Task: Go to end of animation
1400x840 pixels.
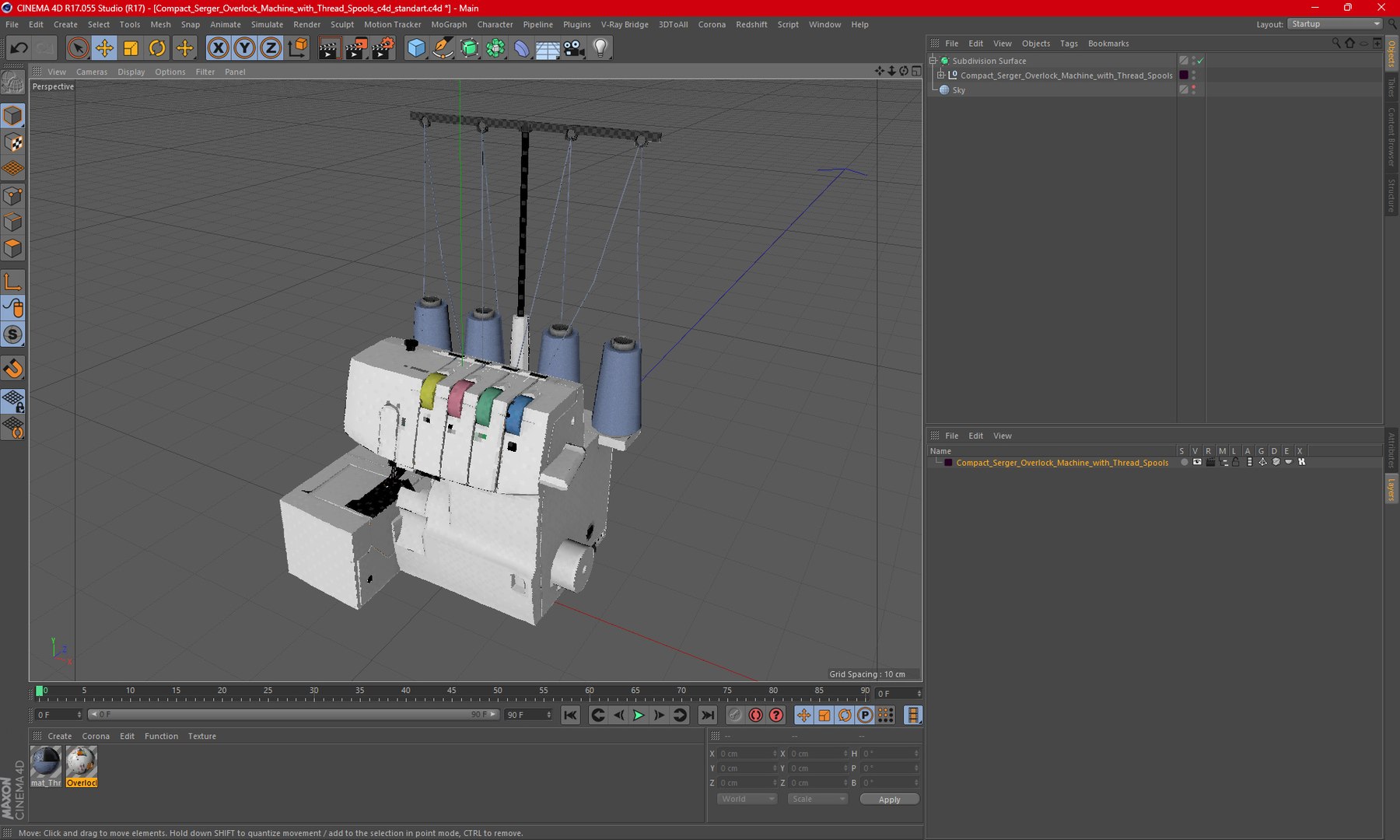Action: 707,715
